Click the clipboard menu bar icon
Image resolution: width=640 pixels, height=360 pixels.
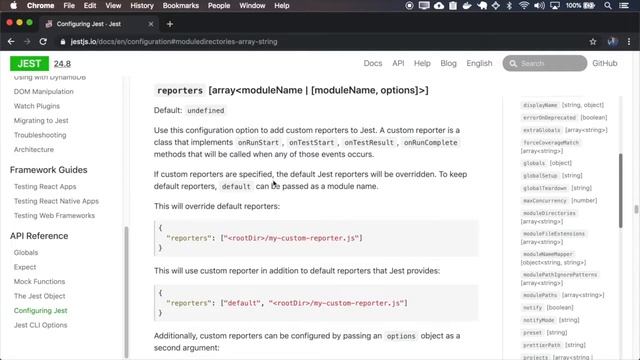pos(453,6)
